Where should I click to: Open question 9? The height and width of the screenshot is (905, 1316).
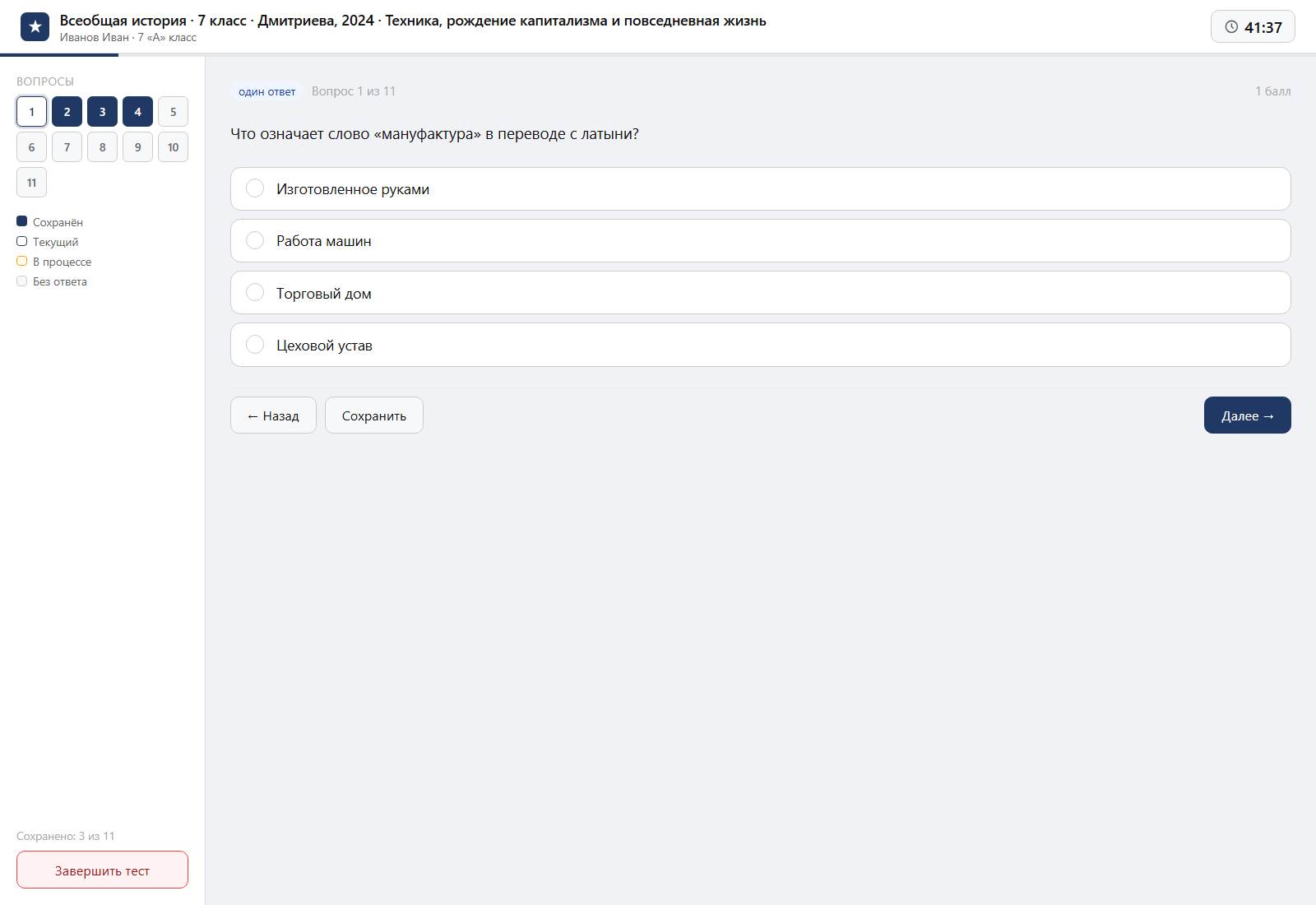point(137,147)
